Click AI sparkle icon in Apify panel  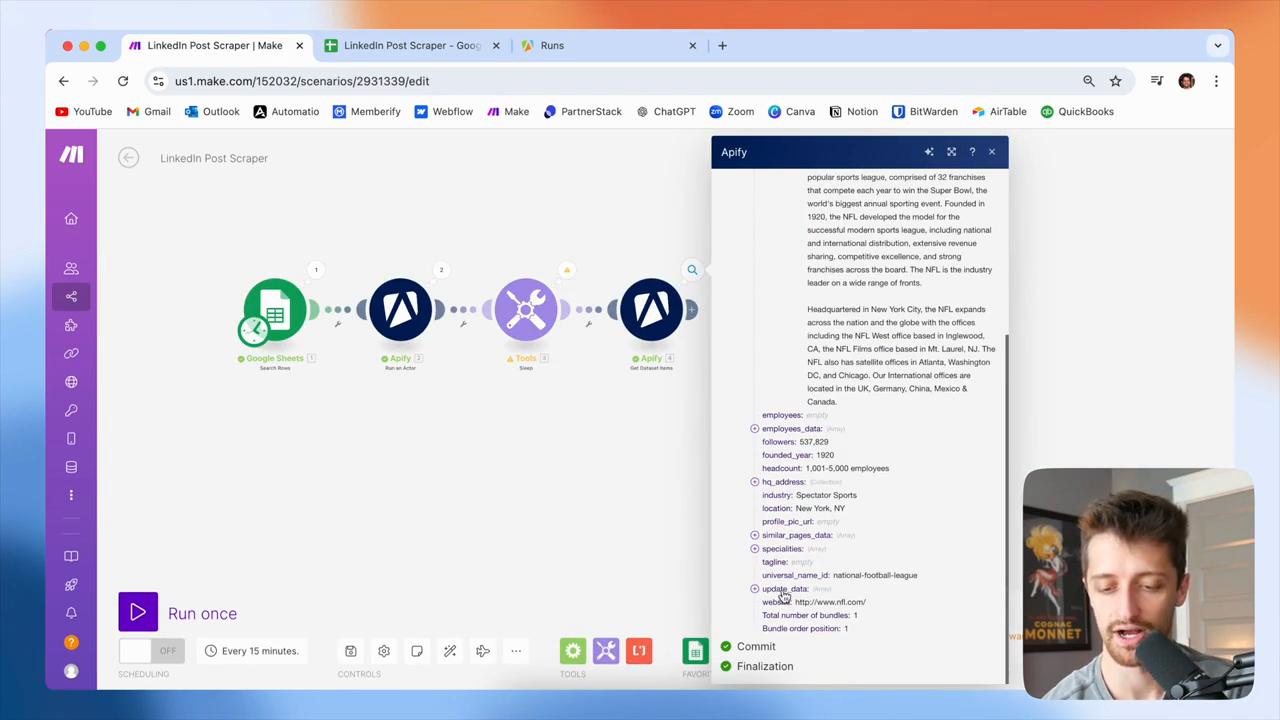coord(929,152)
